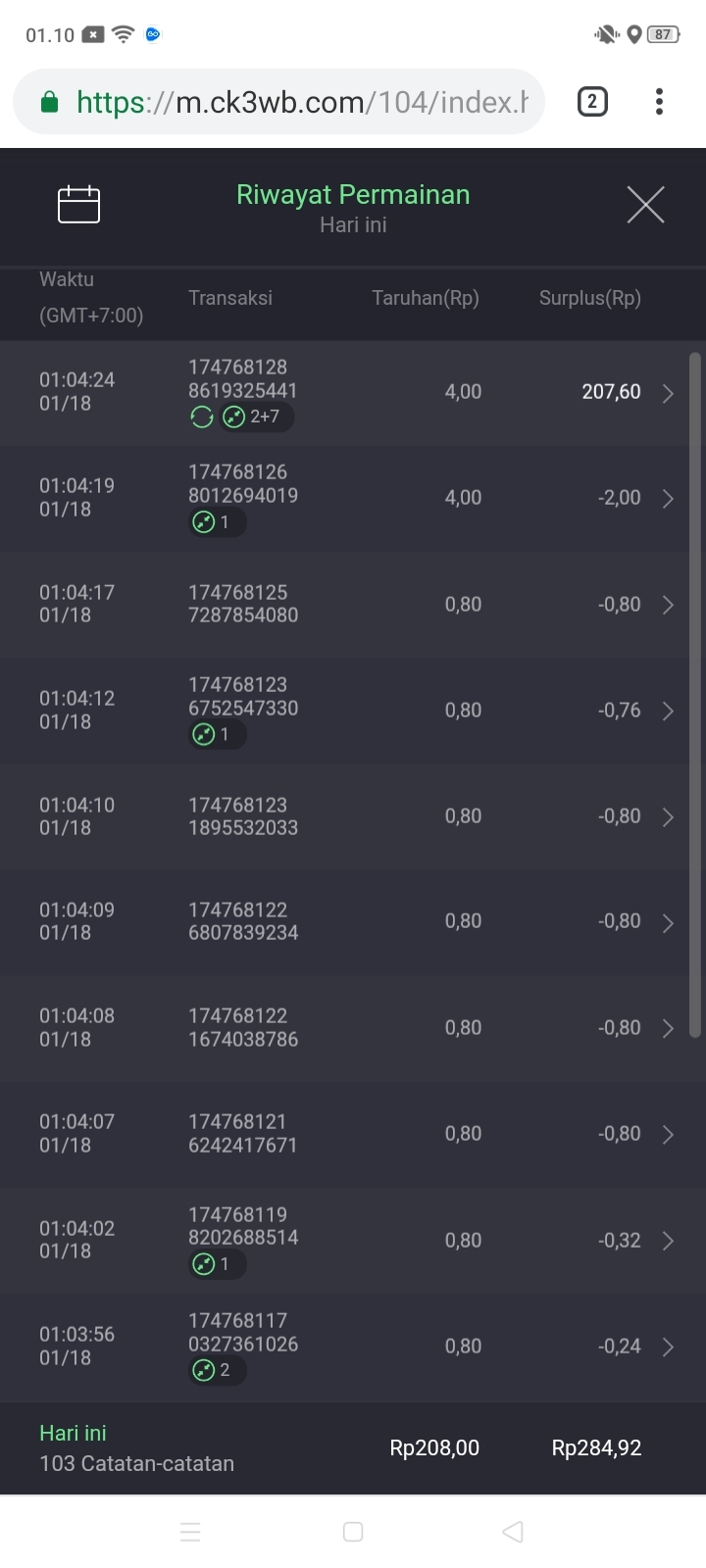The image size is (706, 1568).
Task: Open the browser tab switcher
Action: tap(592, 102)
